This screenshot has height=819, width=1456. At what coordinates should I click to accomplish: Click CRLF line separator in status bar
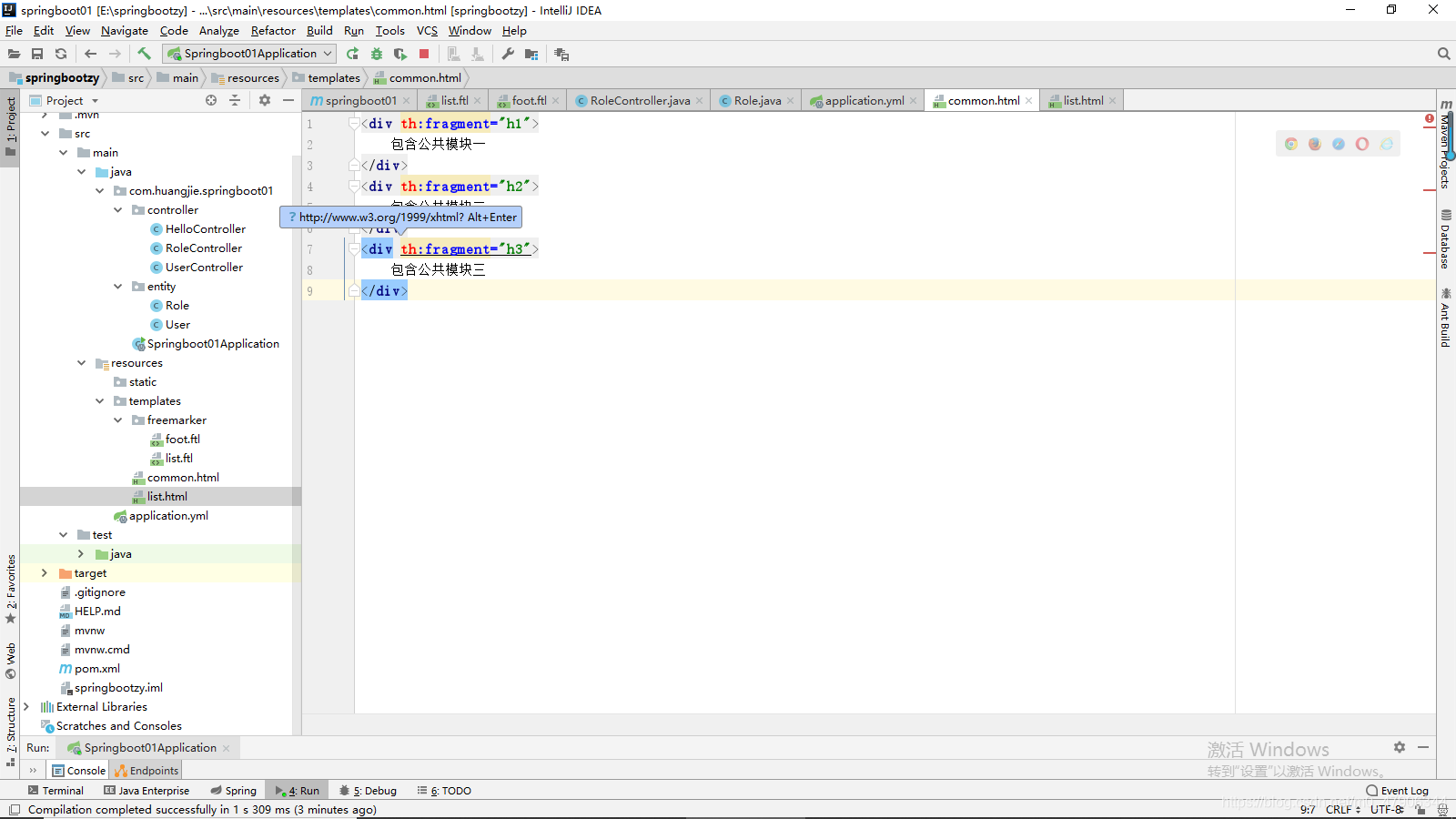(x=1343, y=810)
